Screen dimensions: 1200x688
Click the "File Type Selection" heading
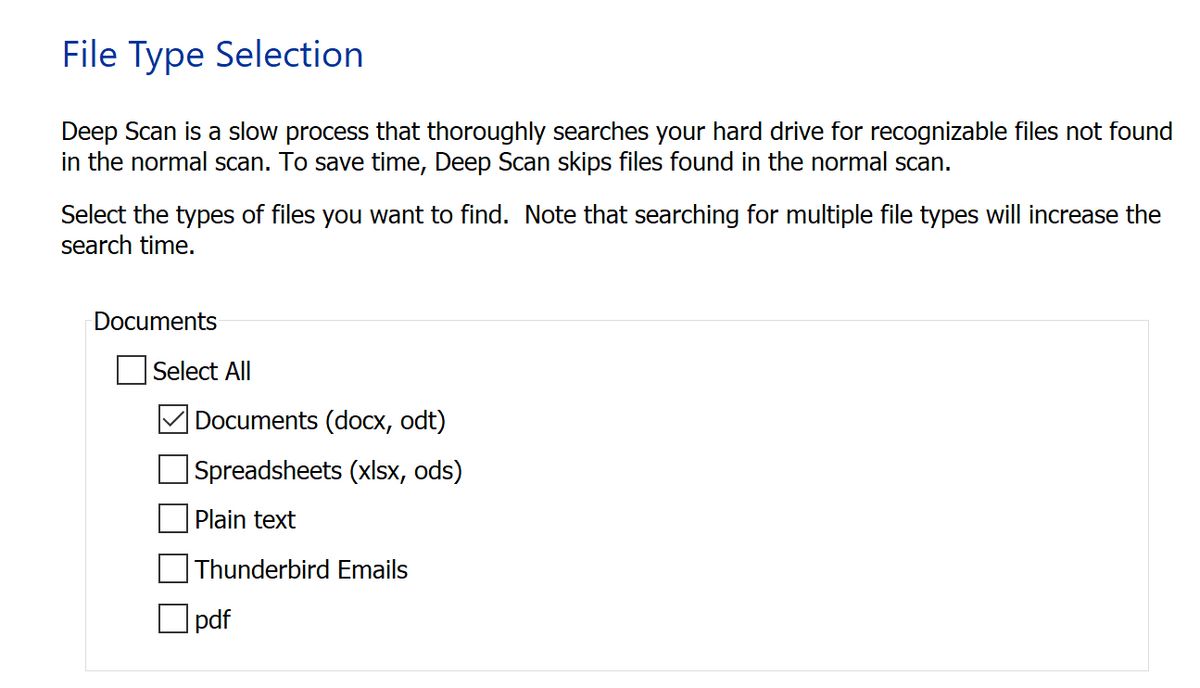(212, 54)
